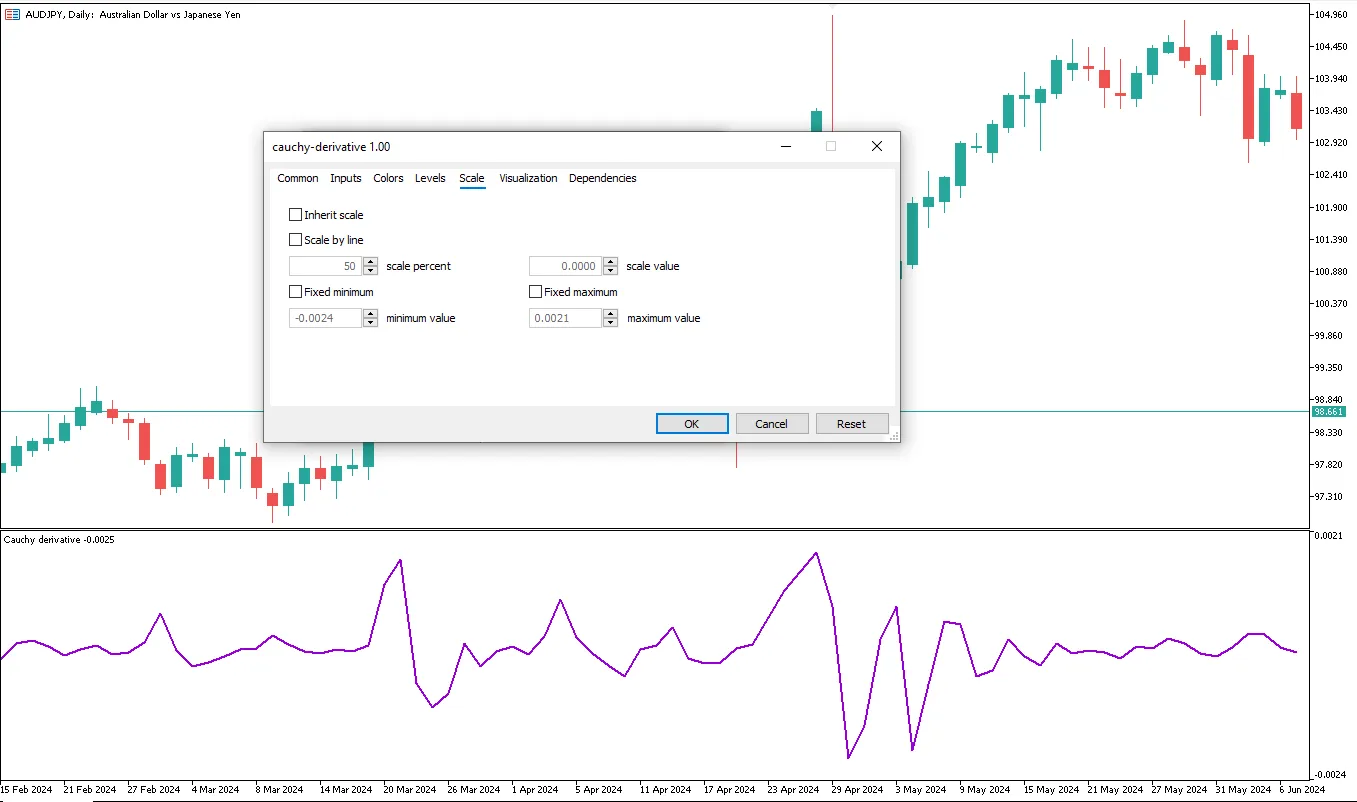1357x802 pixels.
Task: Increase scale percent with up arrow
Action: 371,262
